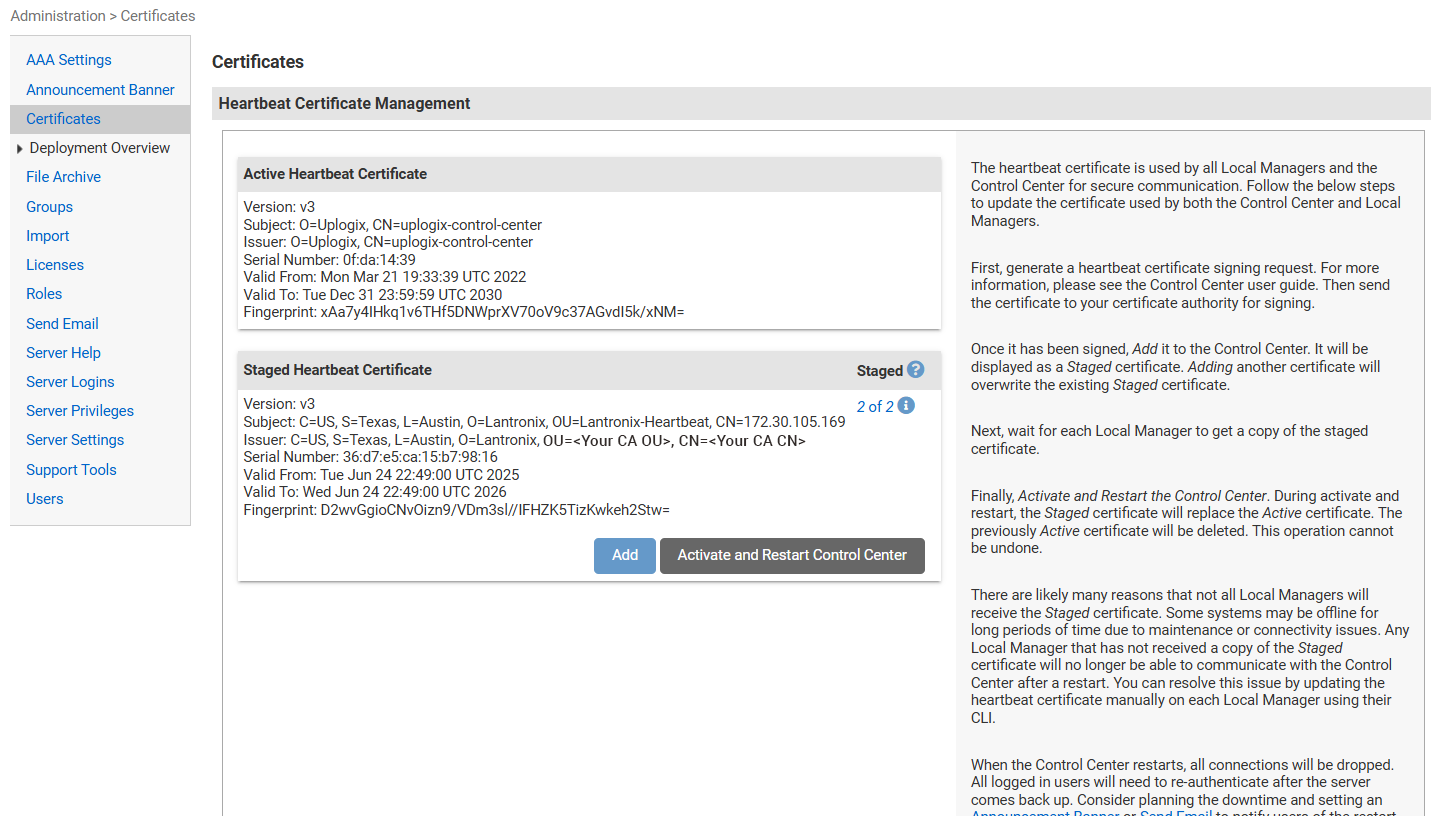Navigate to File Archive
The height and width of the screenshot is (816, 1431).
click(x=63, y=176)
